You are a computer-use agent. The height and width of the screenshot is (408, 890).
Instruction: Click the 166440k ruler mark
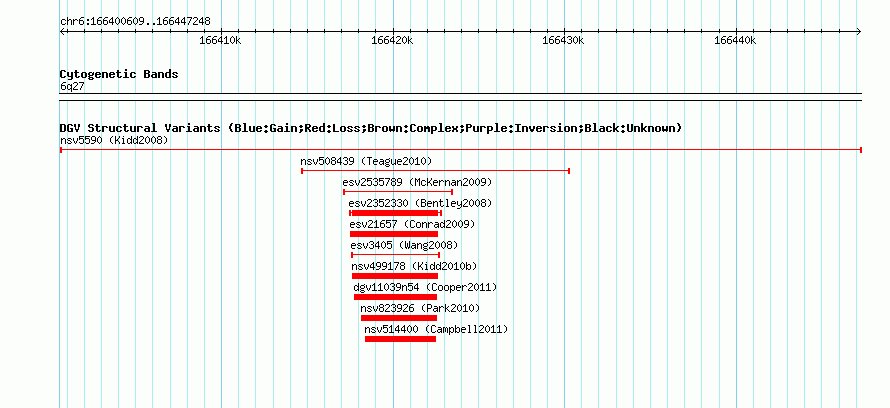click(x=735, y=40)
